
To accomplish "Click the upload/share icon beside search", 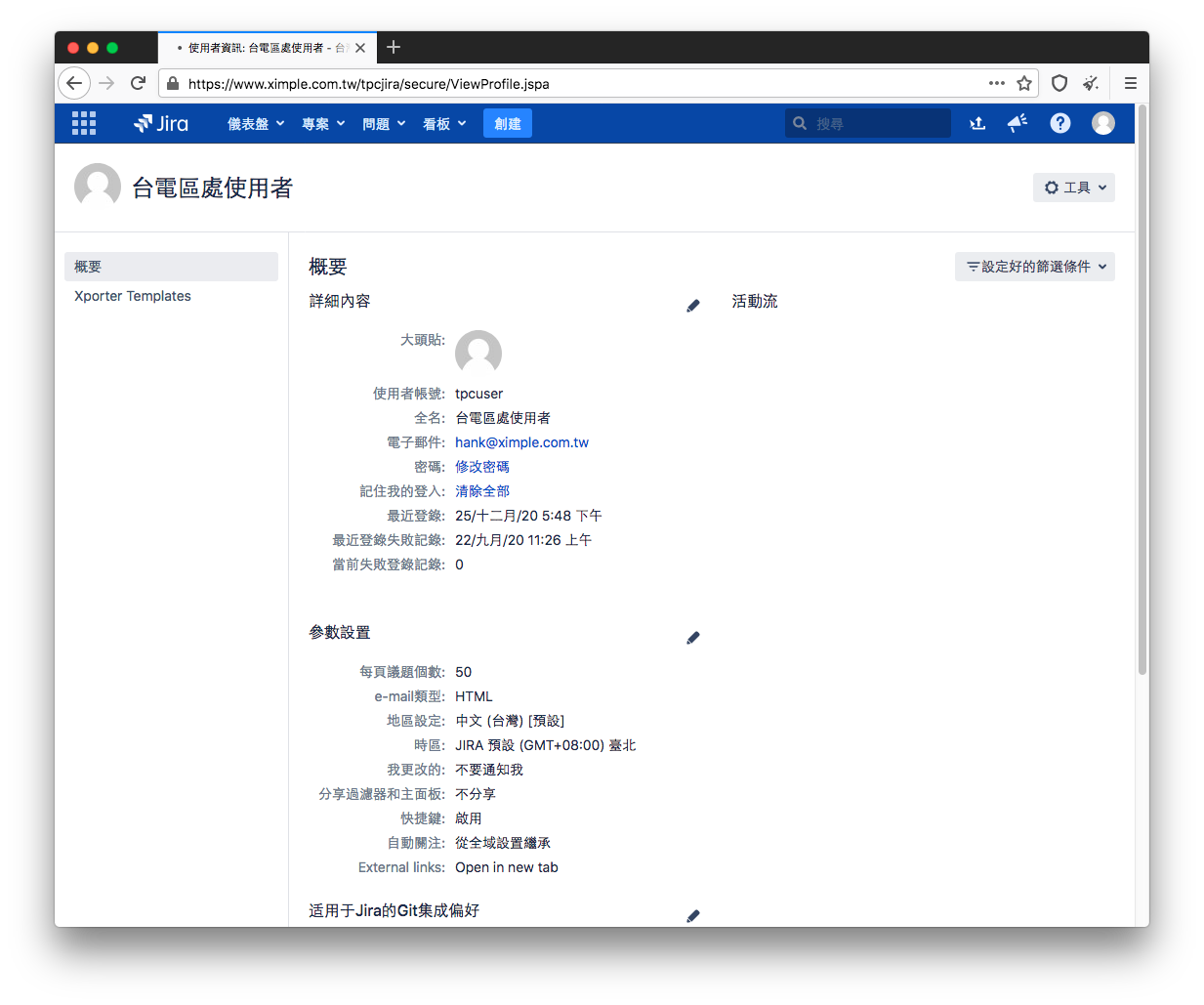I will [977, 123].
